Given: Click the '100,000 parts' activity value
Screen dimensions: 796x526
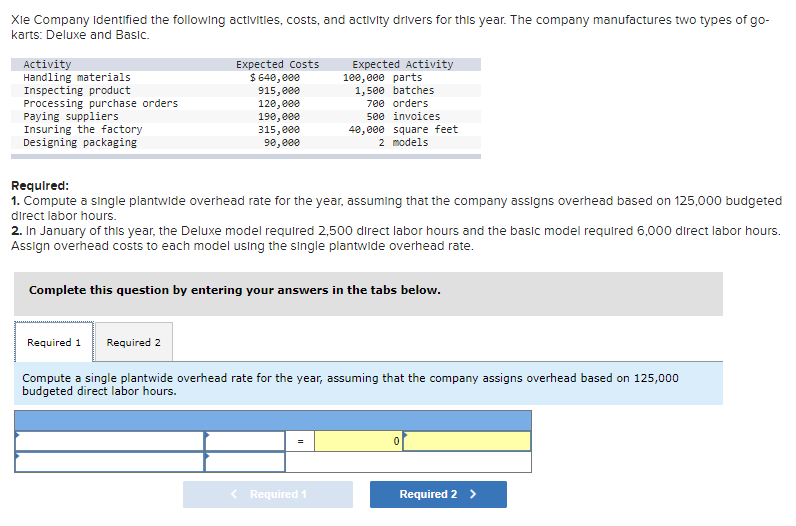Looking at the screenshot, I should click(382, 78).
